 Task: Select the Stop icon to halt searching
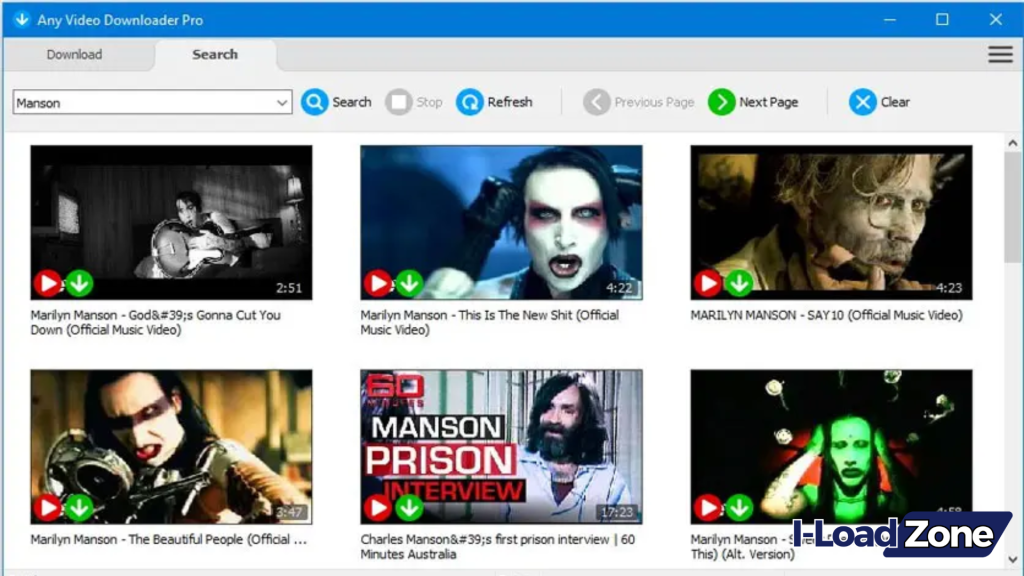coord(396,102)
